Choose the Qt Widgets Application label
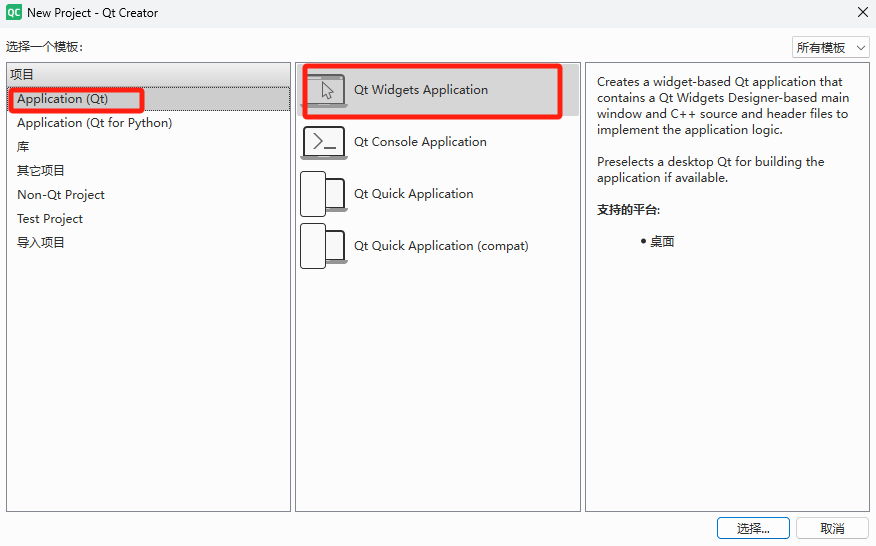 421,90
